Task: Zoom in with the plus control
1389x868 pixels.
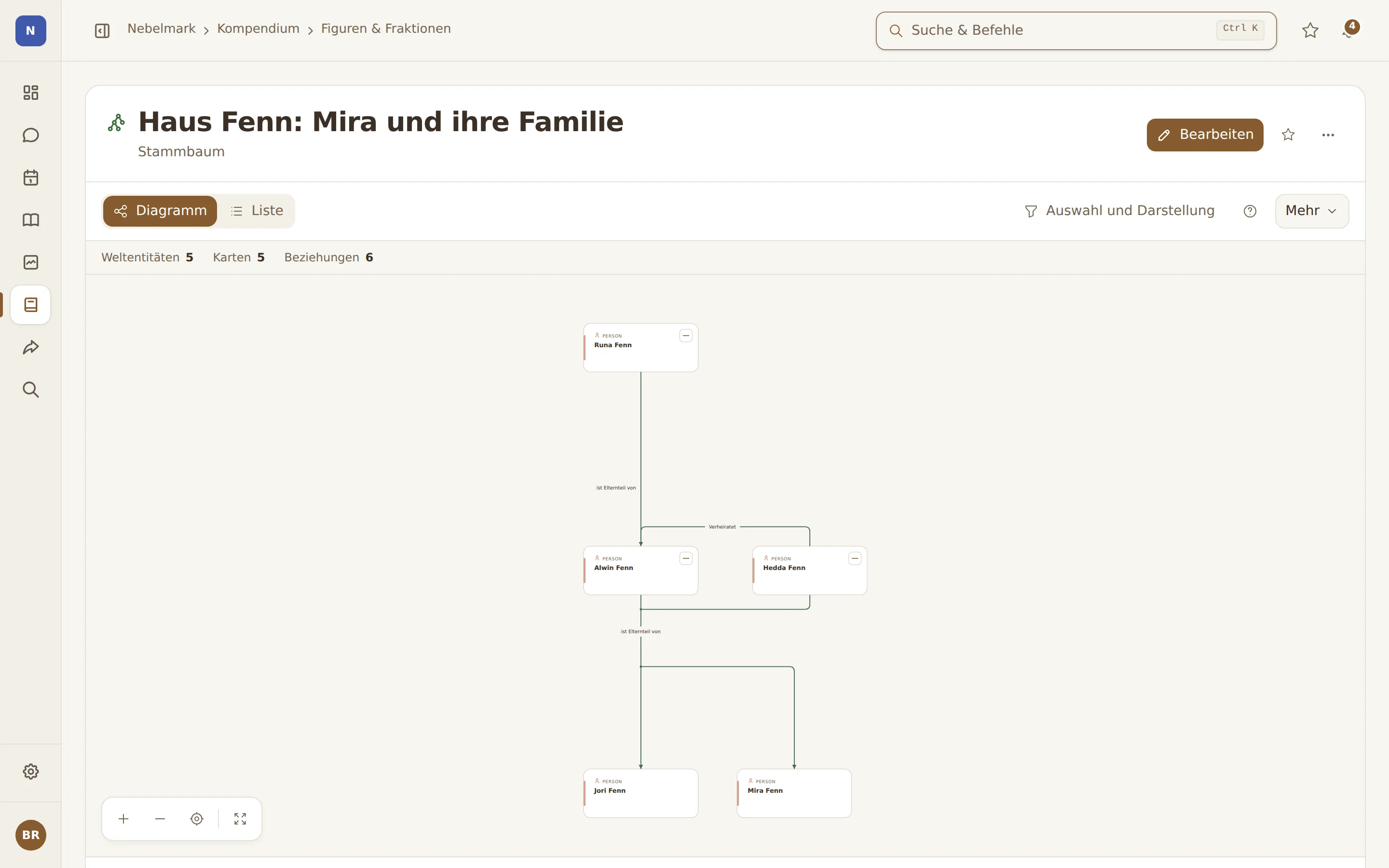Action: (123, 819)
